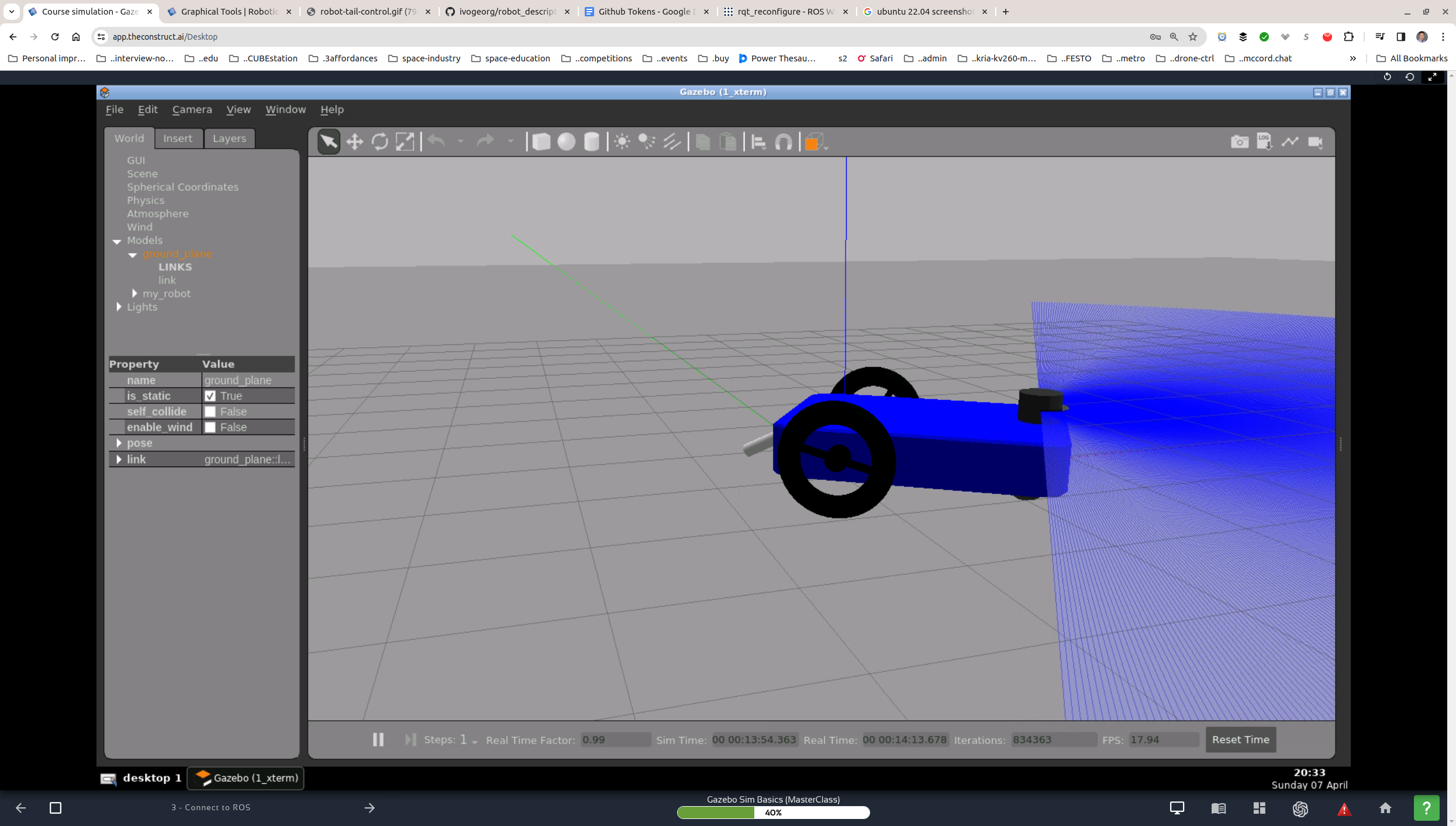
Task: Expand the my_robot model tree
Action: click(x=134, y=293)
